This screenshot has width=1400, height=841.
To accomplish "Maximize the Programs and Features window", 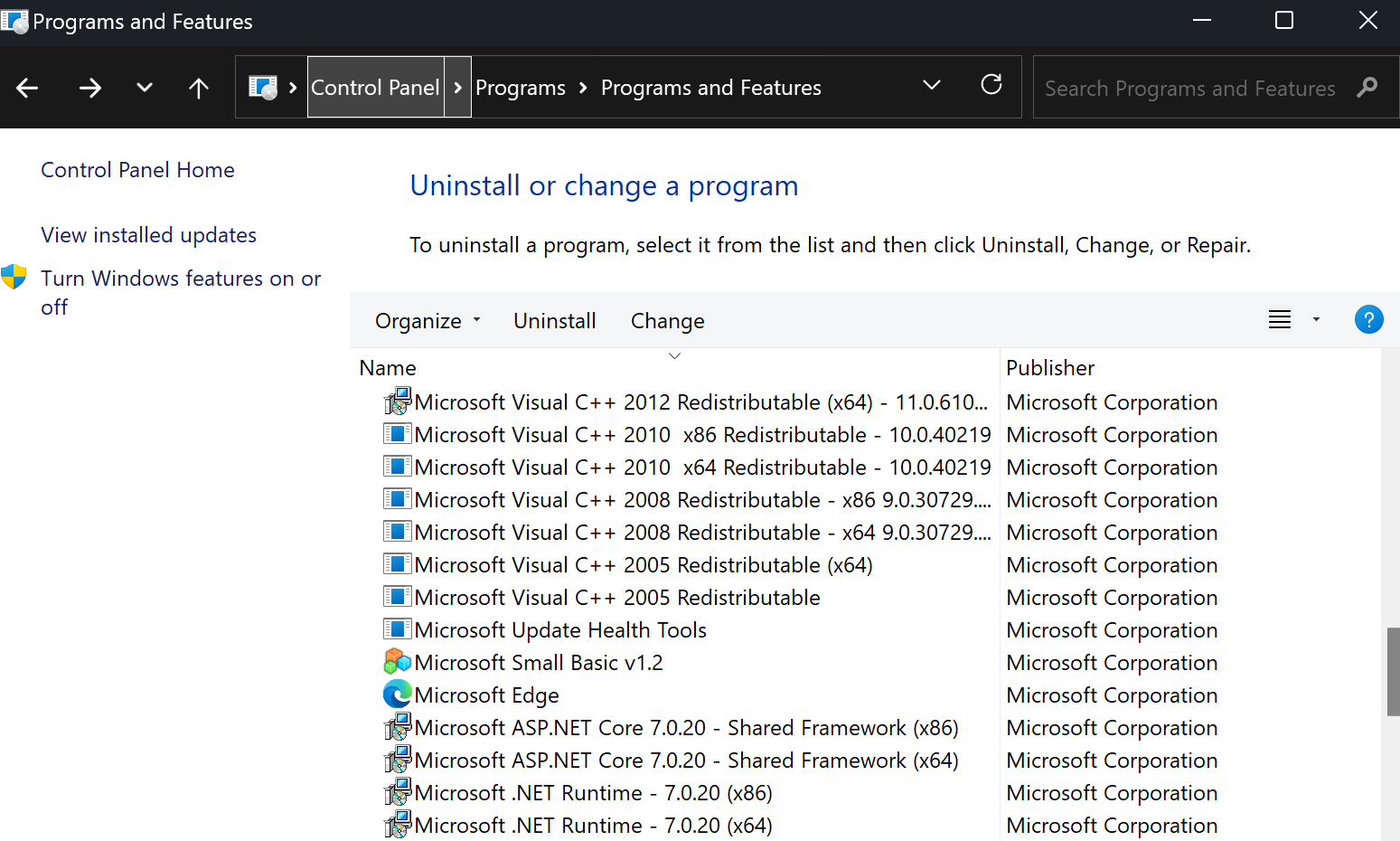I will point(1284,20).
